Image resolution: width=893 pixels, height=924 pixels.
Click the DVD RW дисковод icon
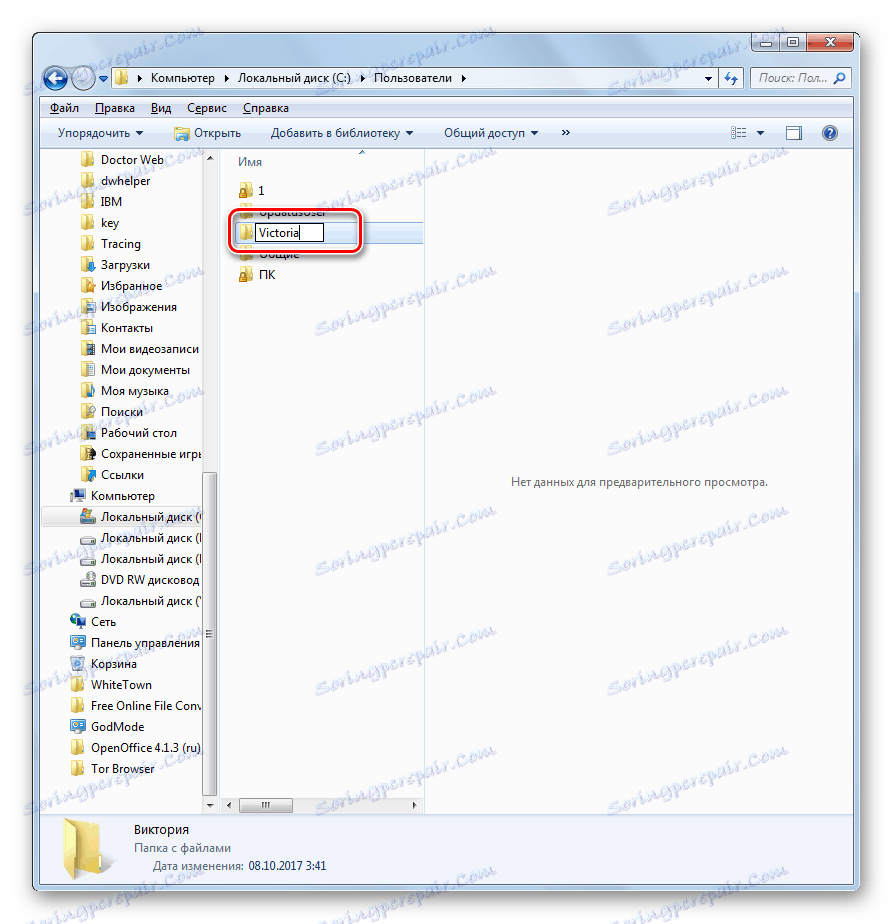(88, 580)
